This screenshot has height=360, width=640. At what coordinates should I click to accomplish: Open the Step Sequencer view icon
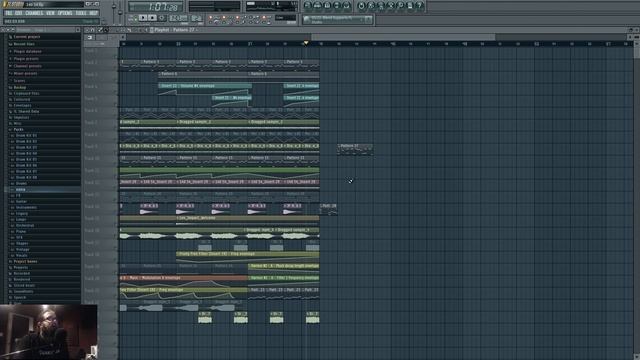coord(318,6)
